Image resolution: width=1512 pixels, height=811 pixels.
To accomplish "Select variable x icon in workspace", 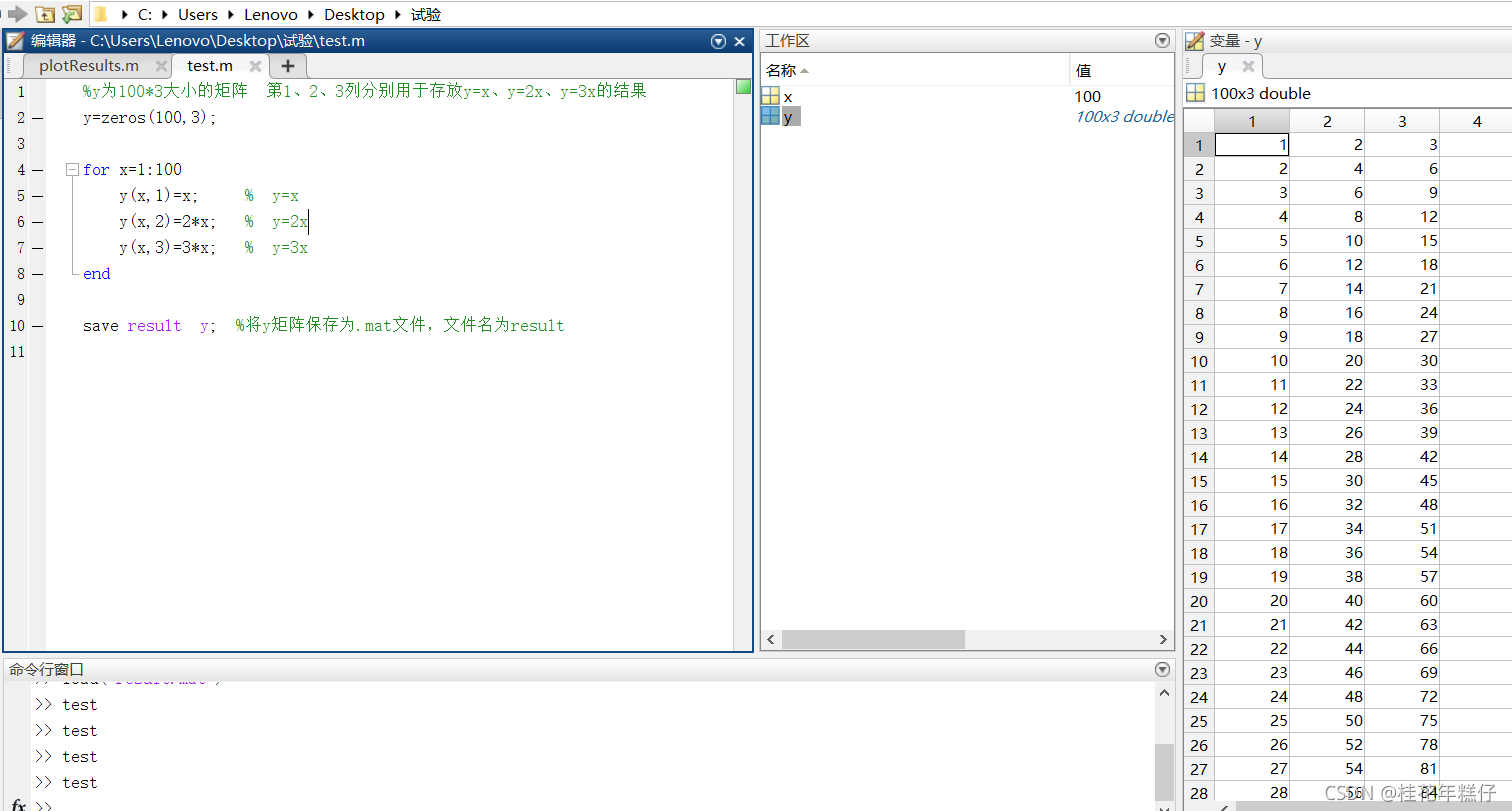I will (x=770, y=96).
